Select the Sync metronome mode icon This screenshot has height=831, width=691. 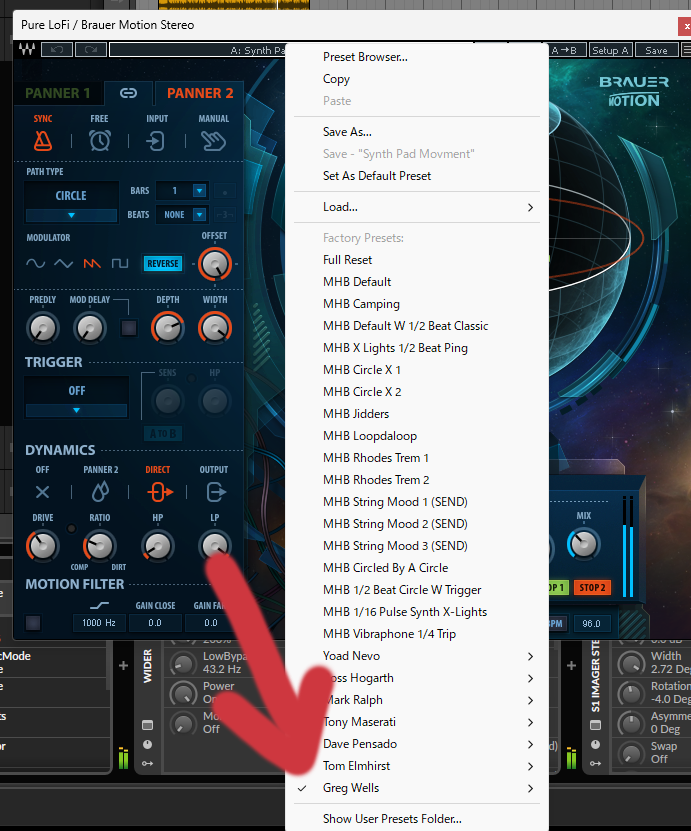click(x=42, y=140)
